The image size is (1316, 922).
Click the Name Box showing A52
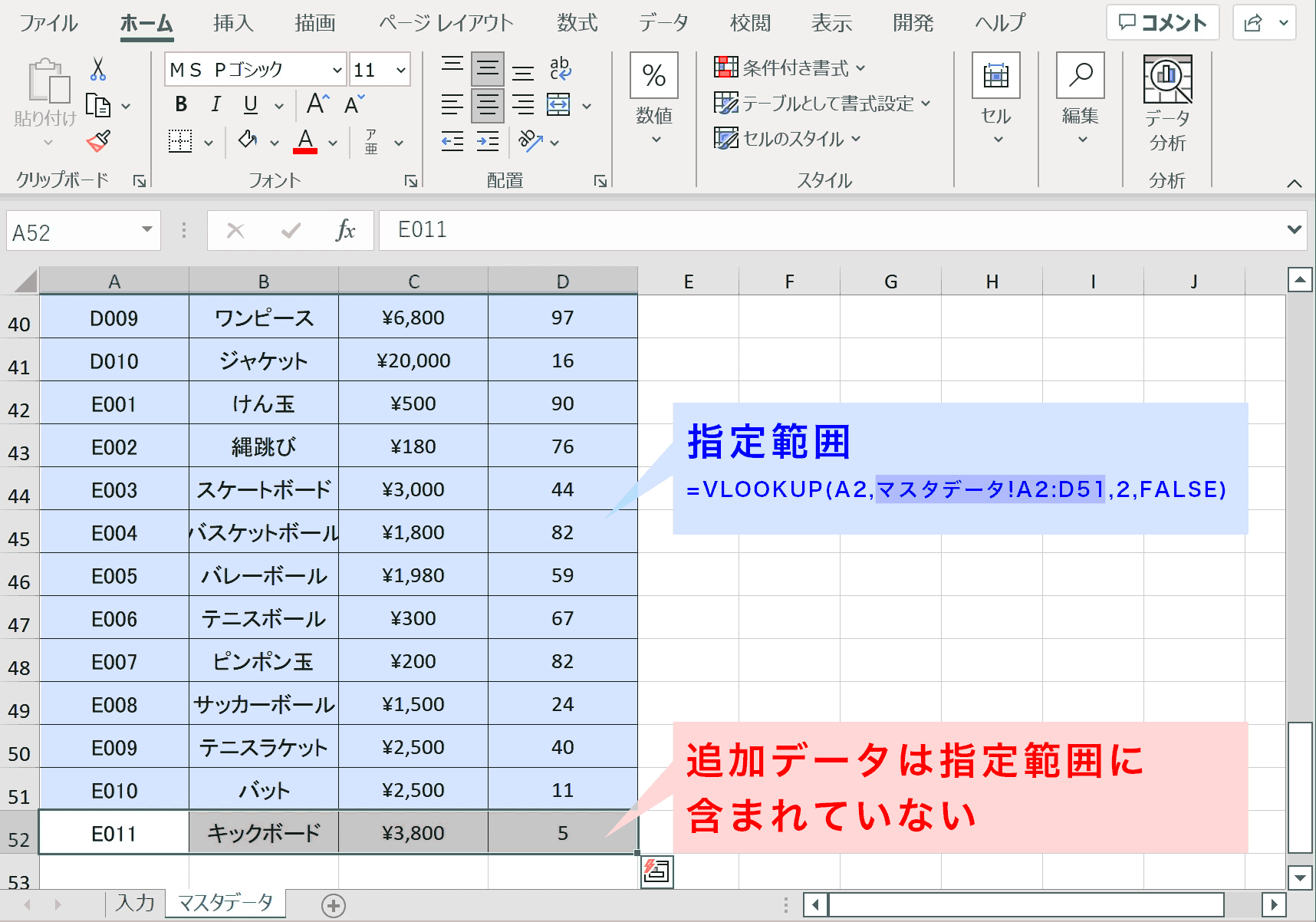pyautogui.click(x=83, y=231)
